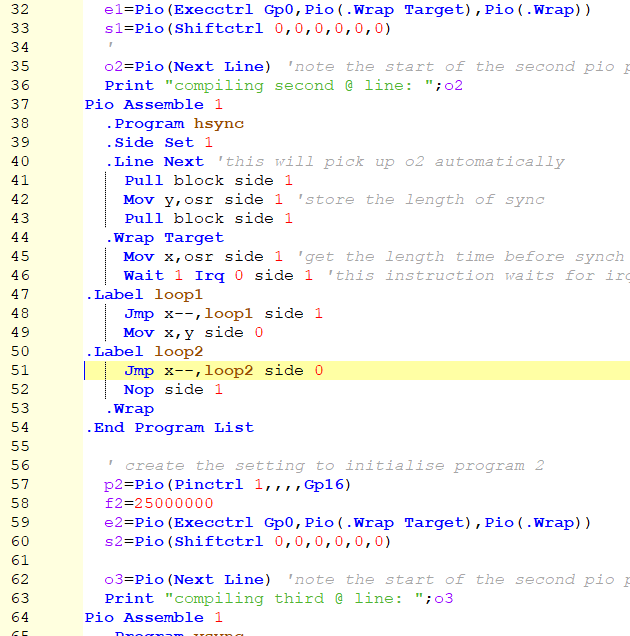Click the '.Label loop2' line
Viewport: 630px width, 636px height.
click(x=143, y=352)
